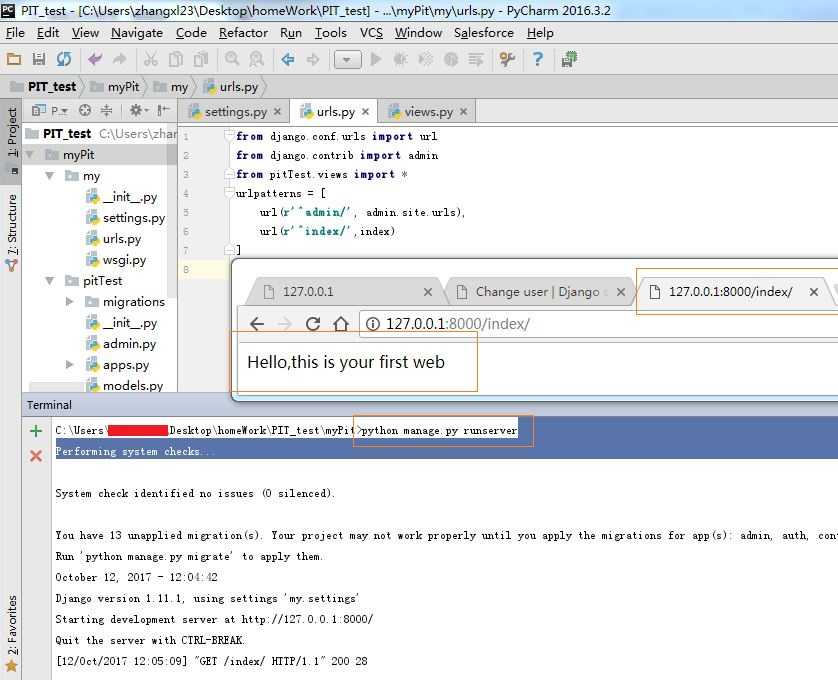The width and height of the screenshot is (838, 680).
Task: Click the myPit breadcrumb
Action: click(115, 87)
